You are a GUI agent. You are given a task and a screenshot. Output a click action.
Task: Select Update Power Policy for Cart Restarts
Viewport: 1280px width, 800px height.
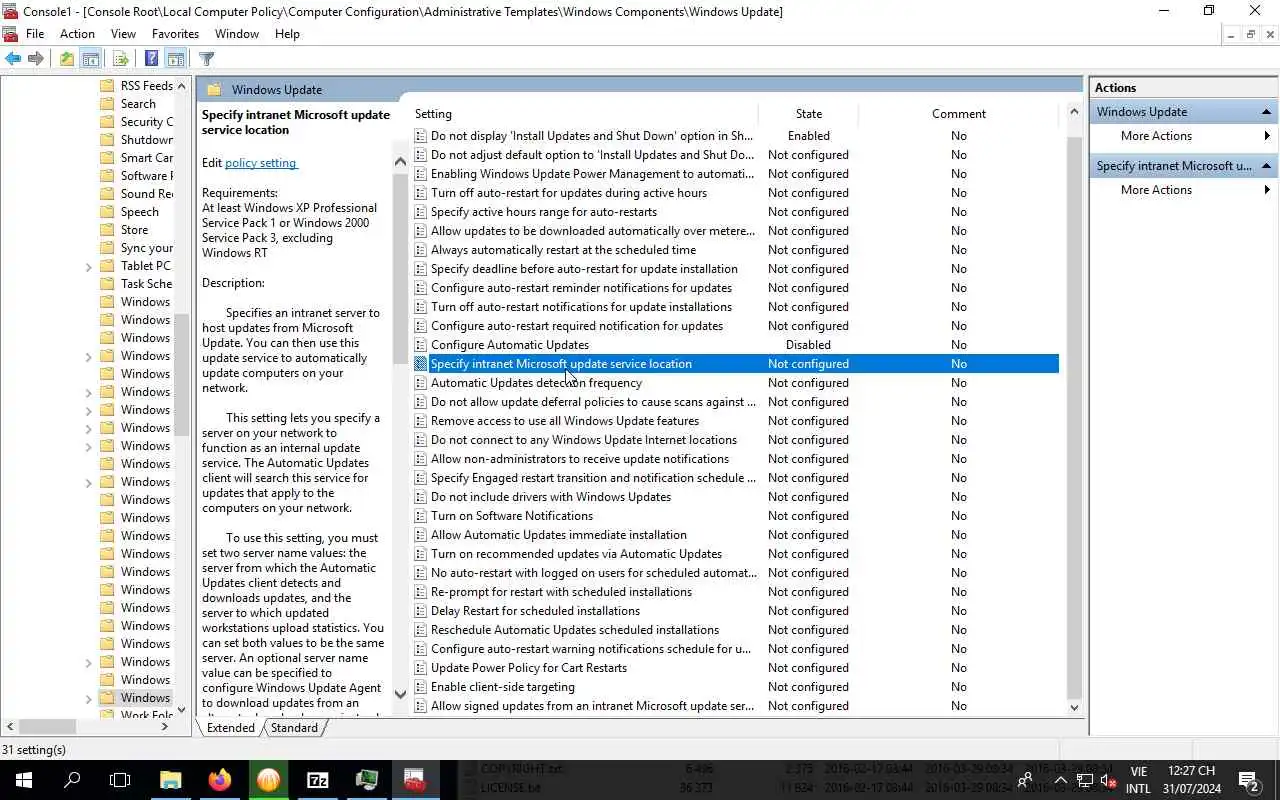click(x=736, y=668)
